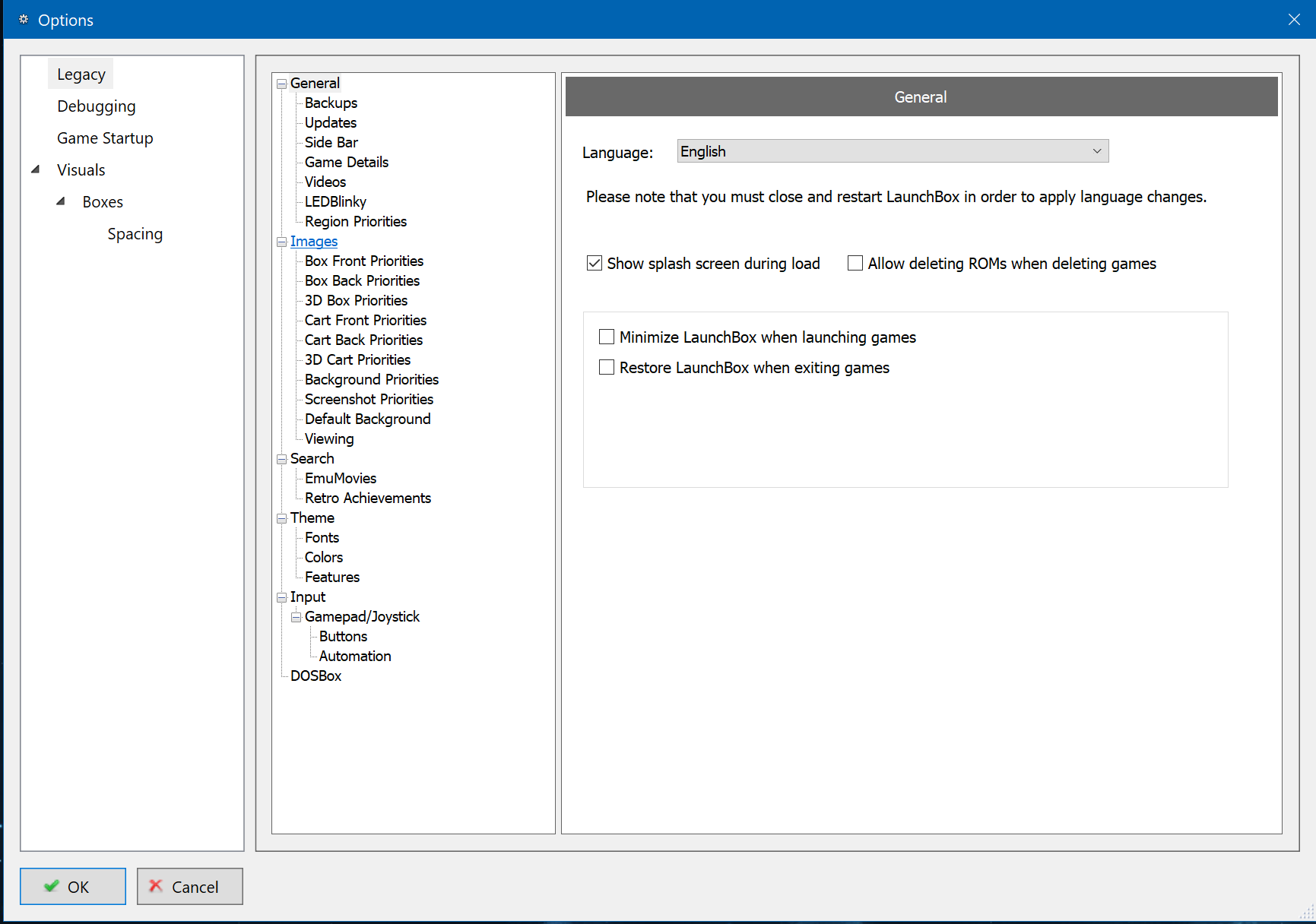Open Updates settings
This screenshot has width=1316, height=924.
331,123
